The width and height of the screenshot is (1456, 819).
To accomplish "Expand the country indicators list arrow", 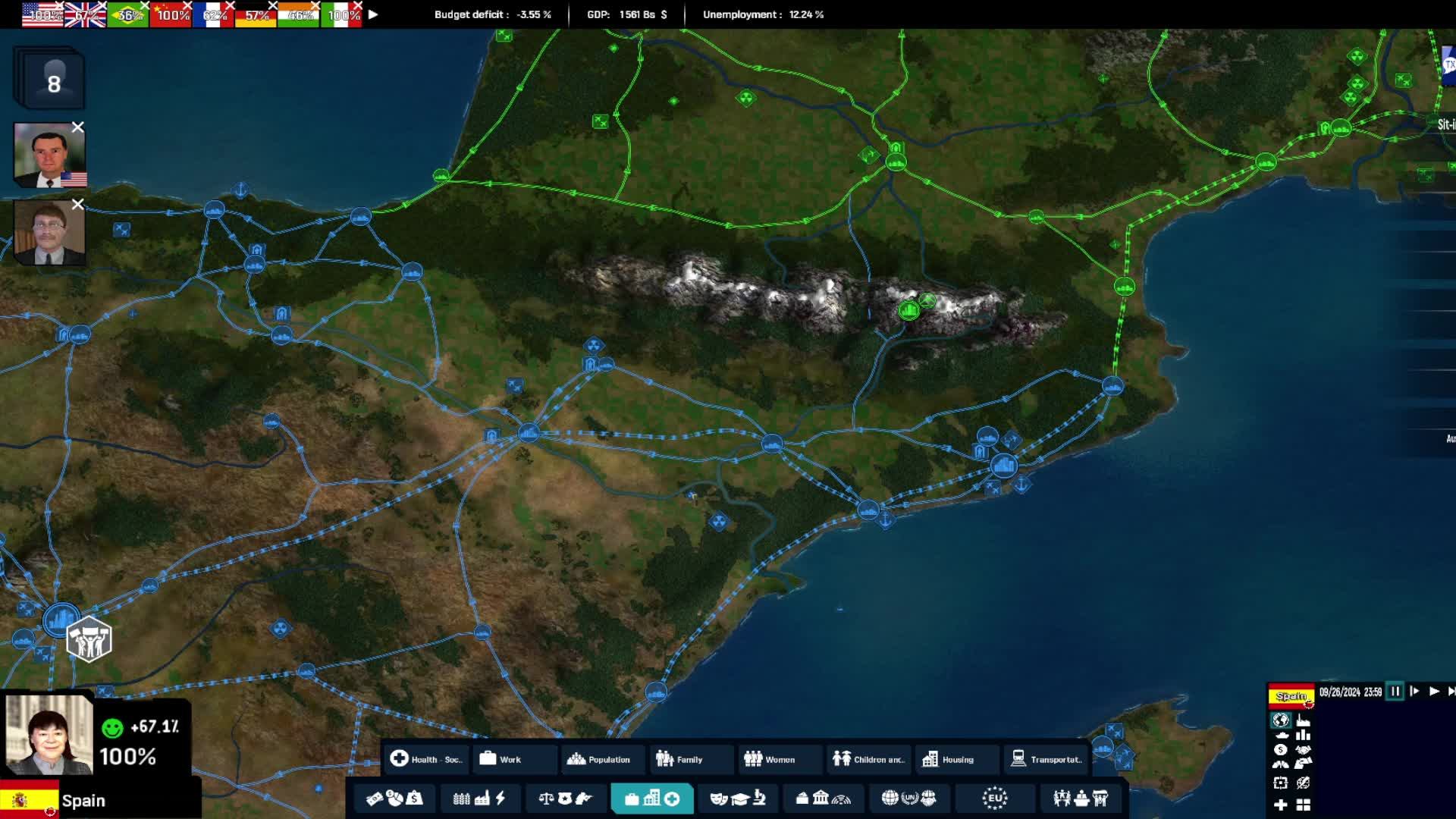I will click(373, 14).
